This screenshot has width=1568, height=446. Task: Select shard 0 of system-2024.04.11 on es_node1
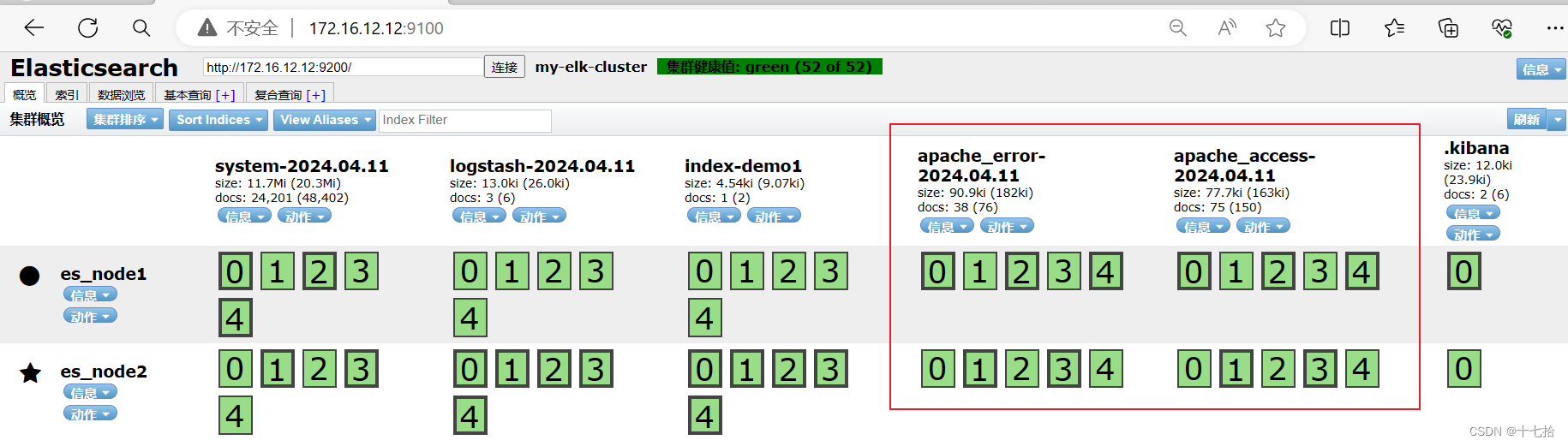click(235, 271)
